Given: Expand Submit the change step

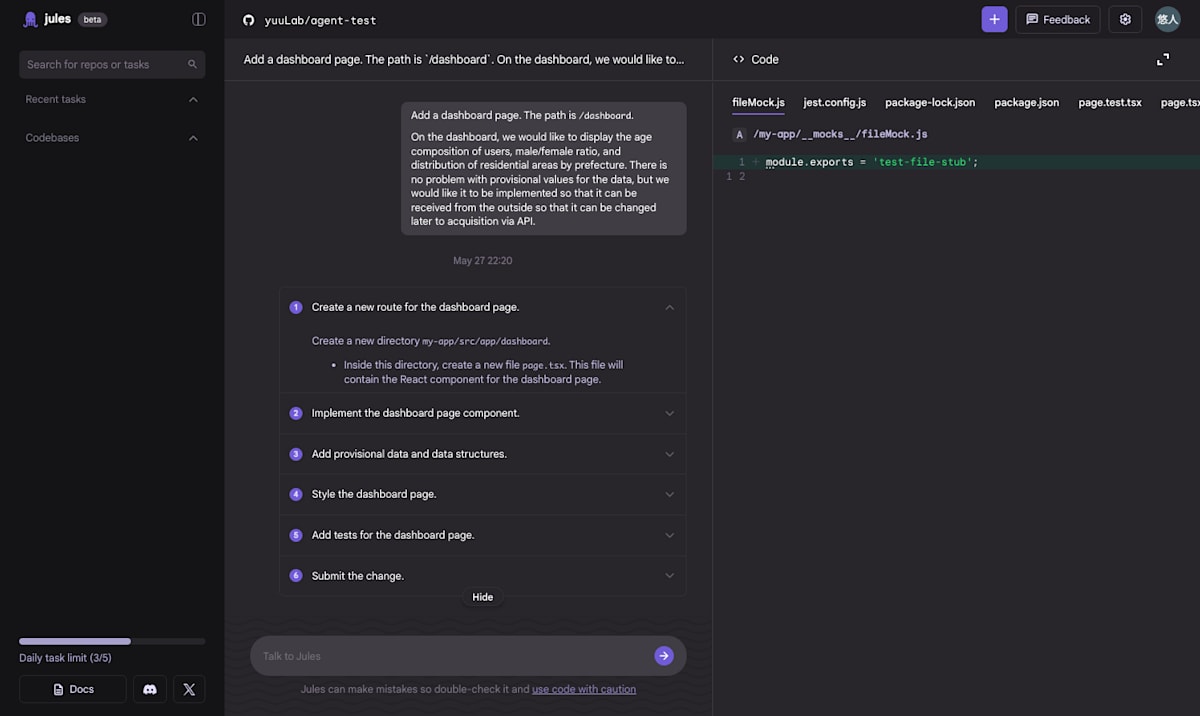Looking at the screenshot, I should [670, 576].
